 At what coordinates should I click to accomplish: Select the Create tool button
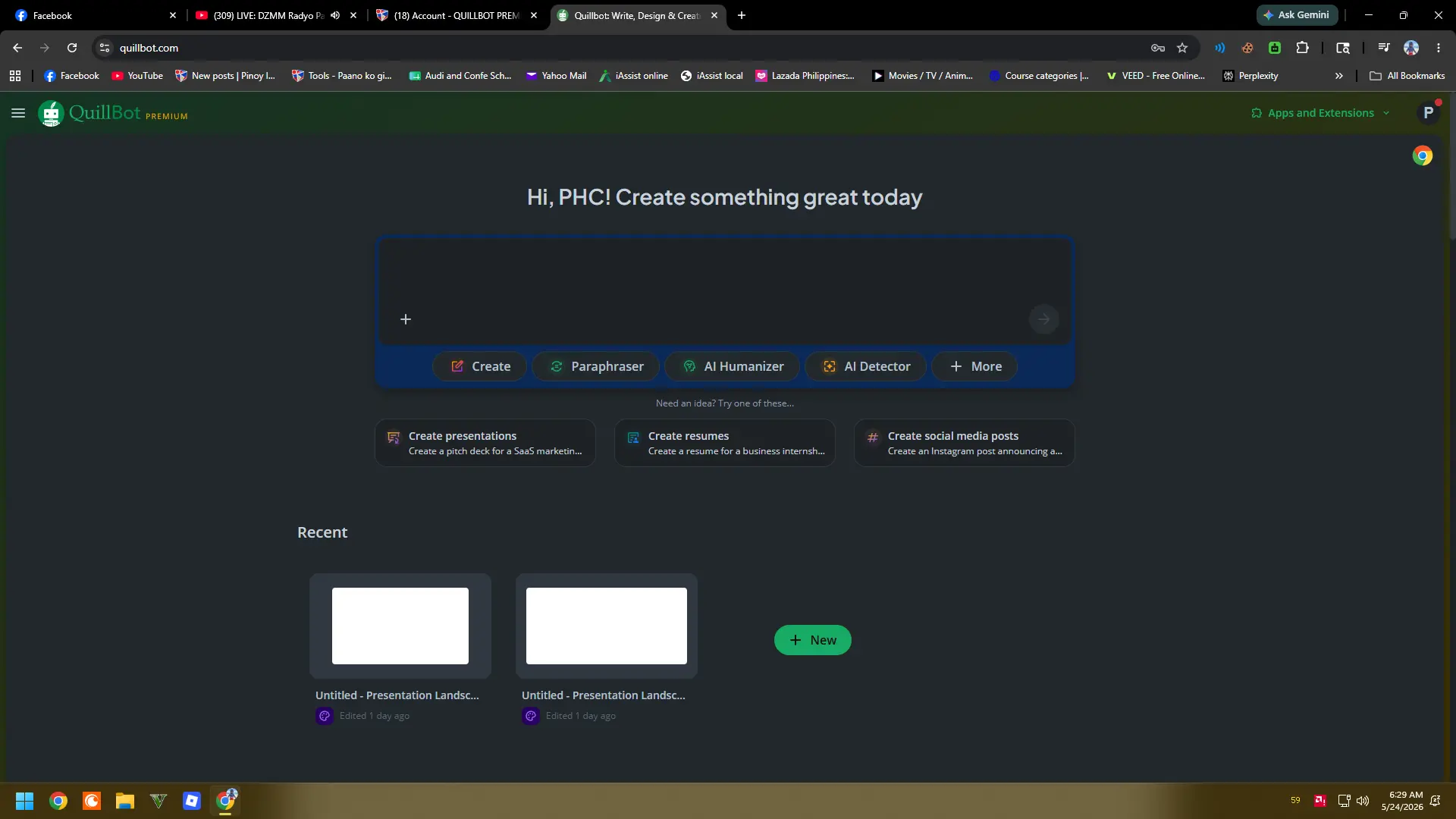pyautogui.click(x=480, y=366)
